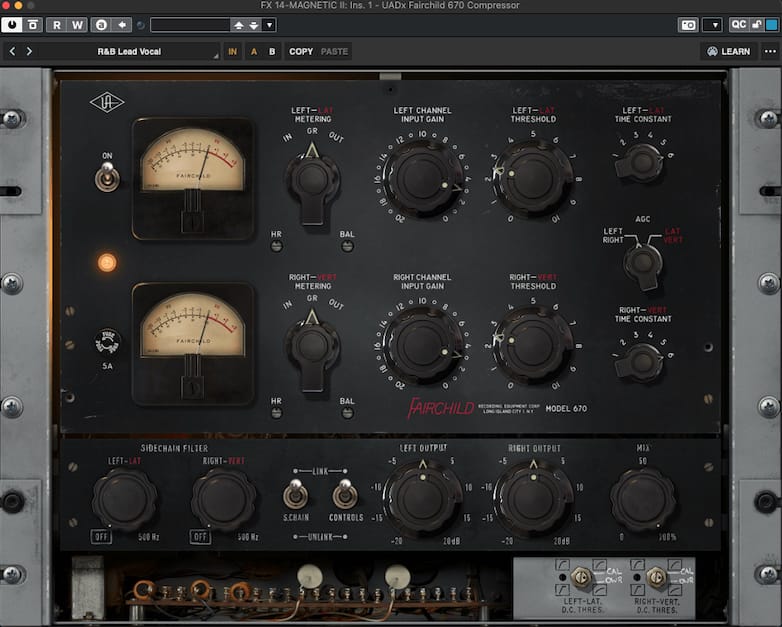Adjust the Left Output knob
Viewport: 782px width, 627px height.
click(423, 499)
